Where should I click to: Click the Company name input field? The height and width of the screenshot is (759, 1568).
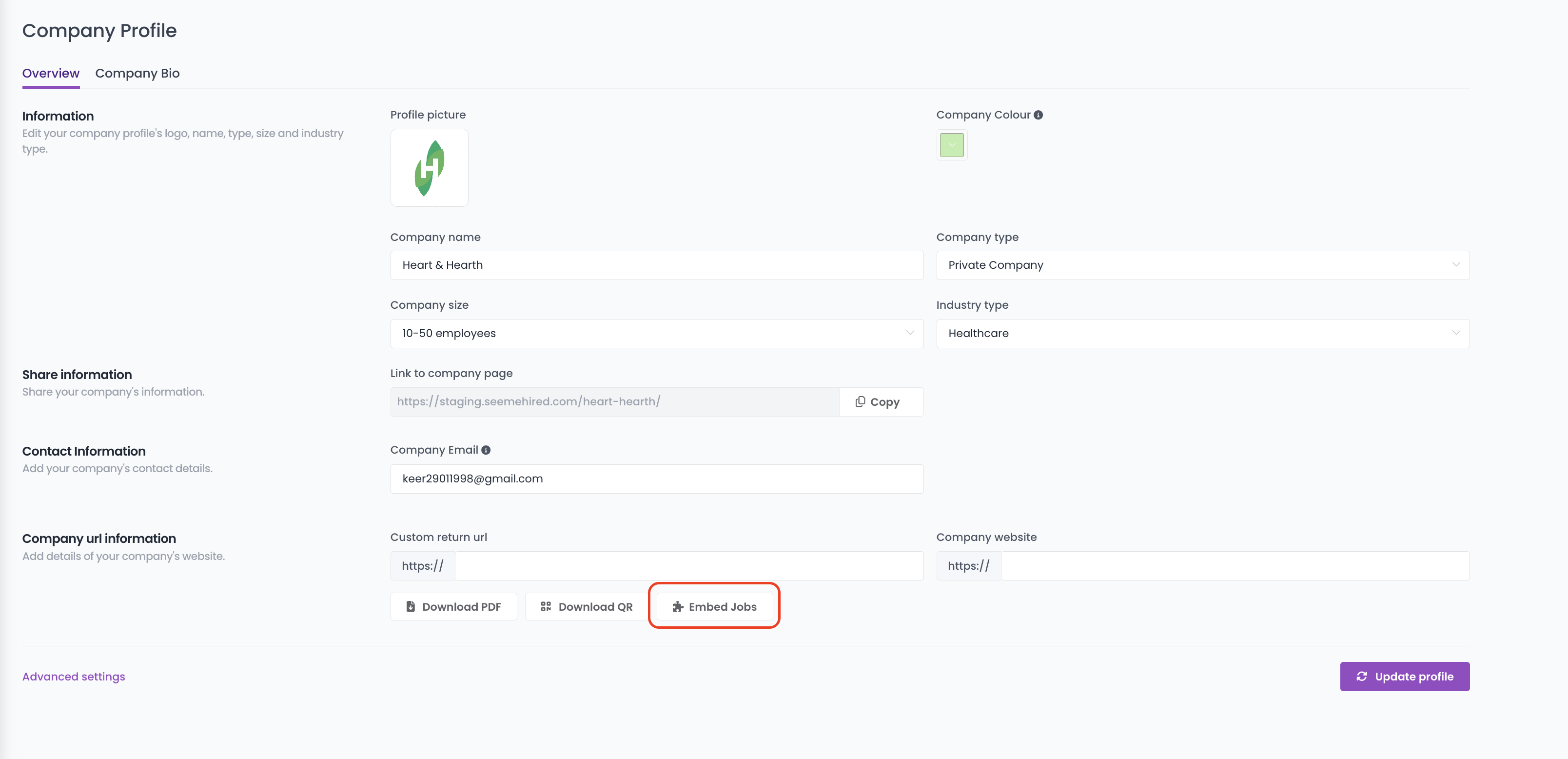657,265
